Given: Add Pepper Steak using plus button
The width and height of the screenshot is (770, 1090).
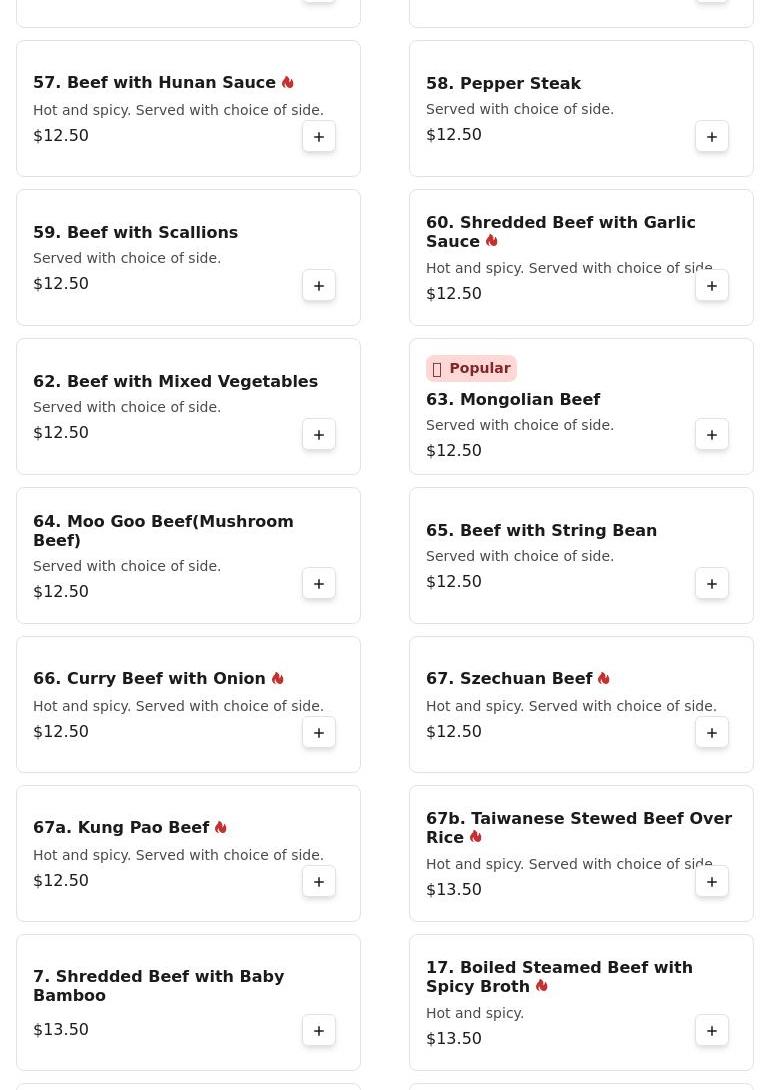Looking at the screenshot, I should [712, 137].
